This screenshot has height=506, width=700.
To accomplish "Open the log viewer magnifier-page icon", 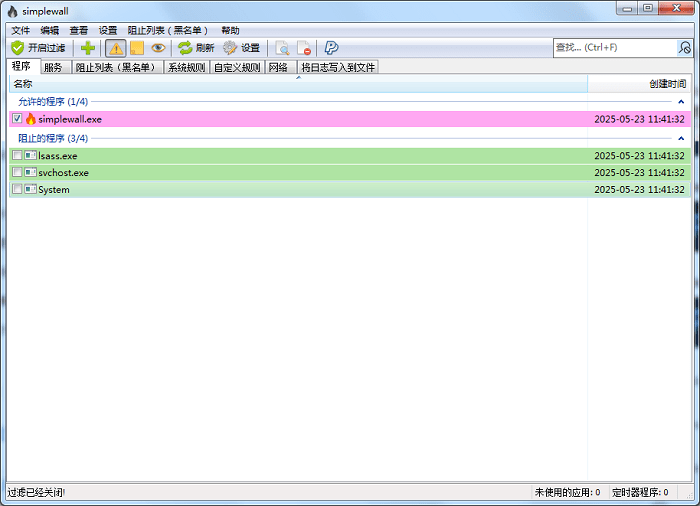I will coord(283,48).
